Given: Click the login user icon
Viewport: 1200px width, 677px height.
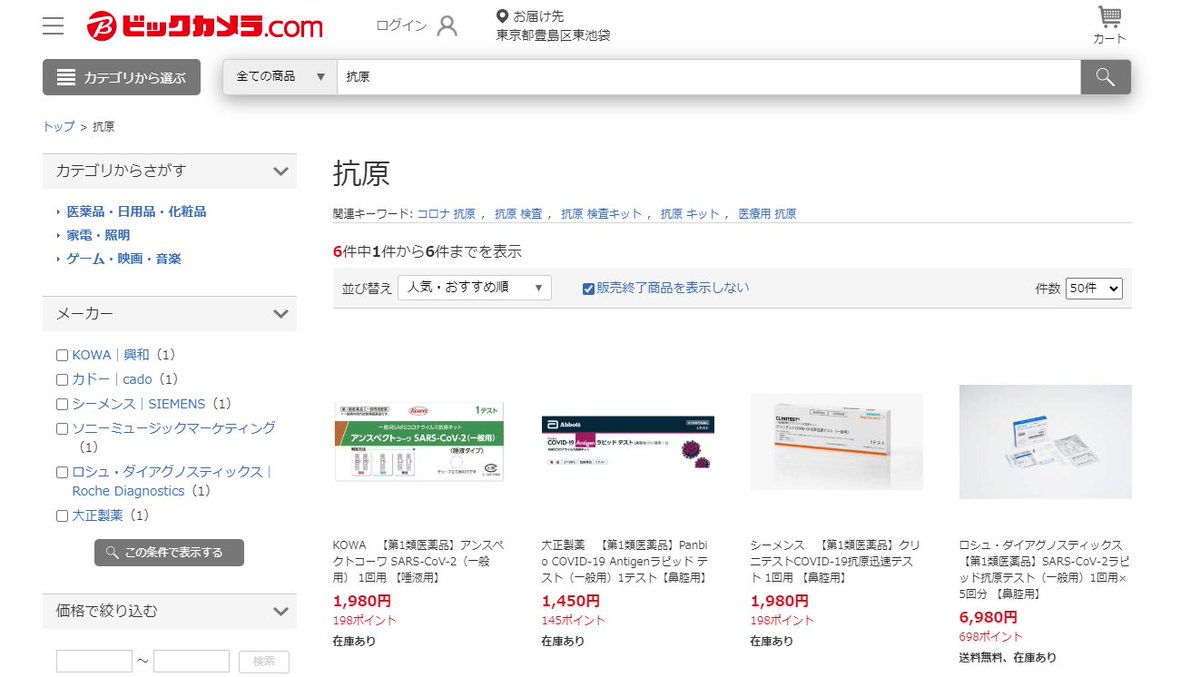Looking at the screenshot, I should pos(447,25).
